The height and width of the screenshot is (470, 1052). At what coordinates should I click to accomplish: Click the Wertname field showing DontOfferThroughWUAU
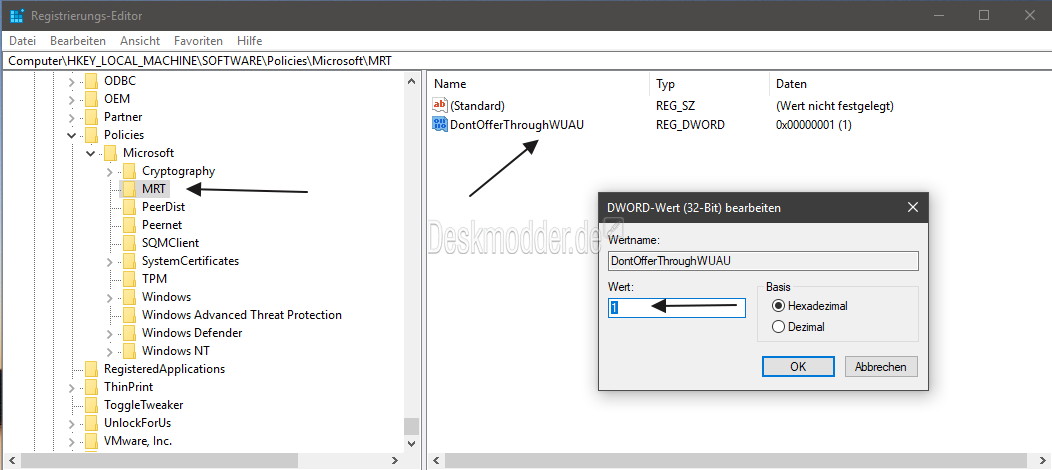pos(763,261)
